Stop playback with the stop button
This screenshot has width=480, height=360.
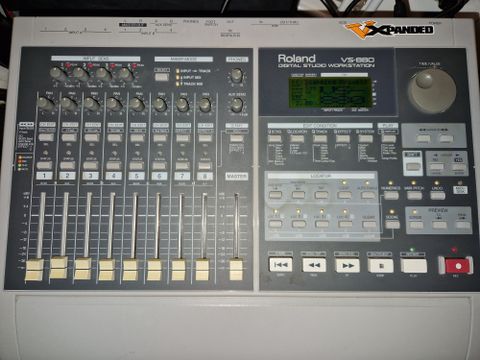381,266
